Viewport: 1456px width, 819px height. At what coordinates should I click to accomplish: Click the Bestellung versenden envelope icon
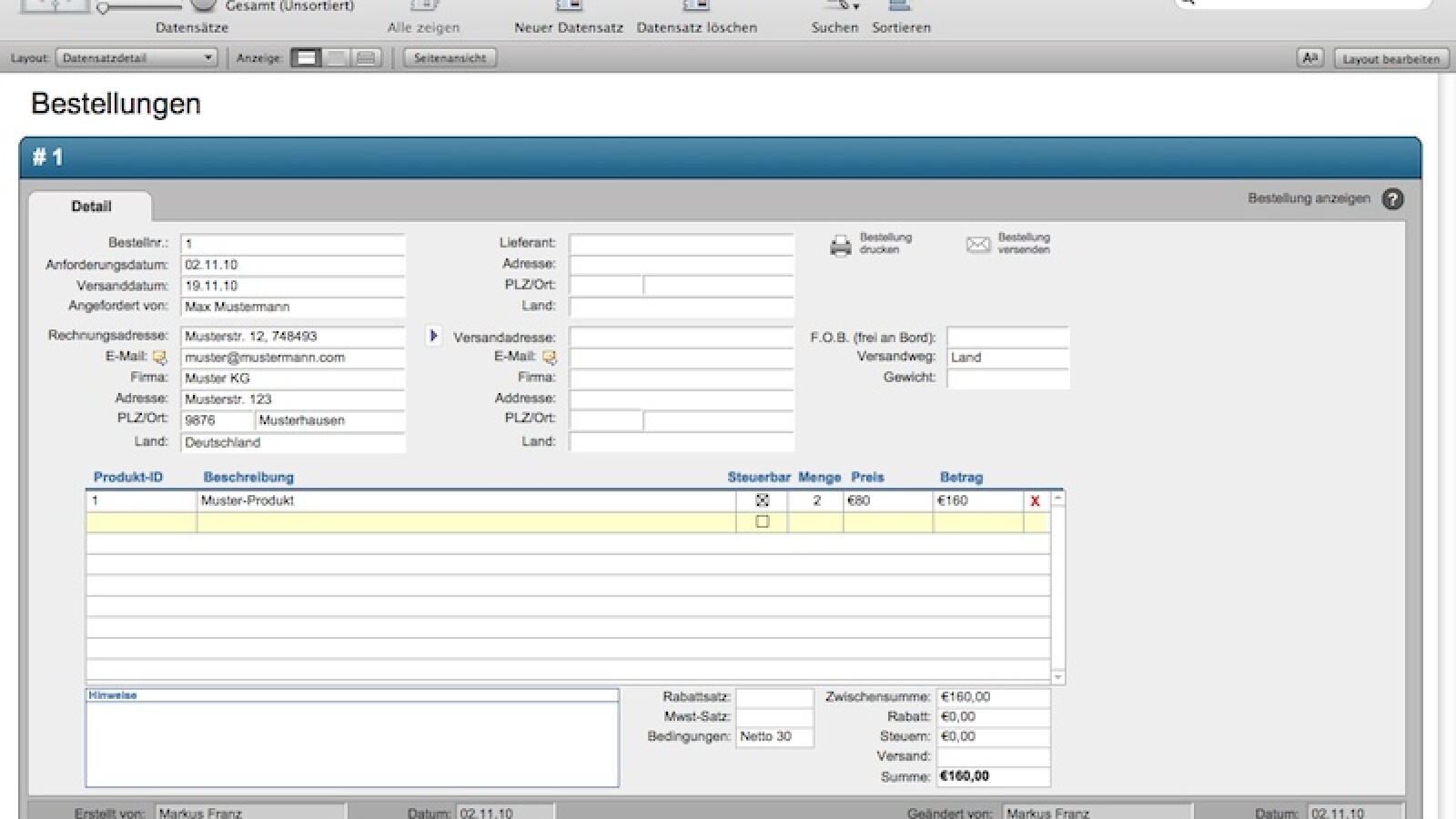pyautogui.click(x=976, y=243)
